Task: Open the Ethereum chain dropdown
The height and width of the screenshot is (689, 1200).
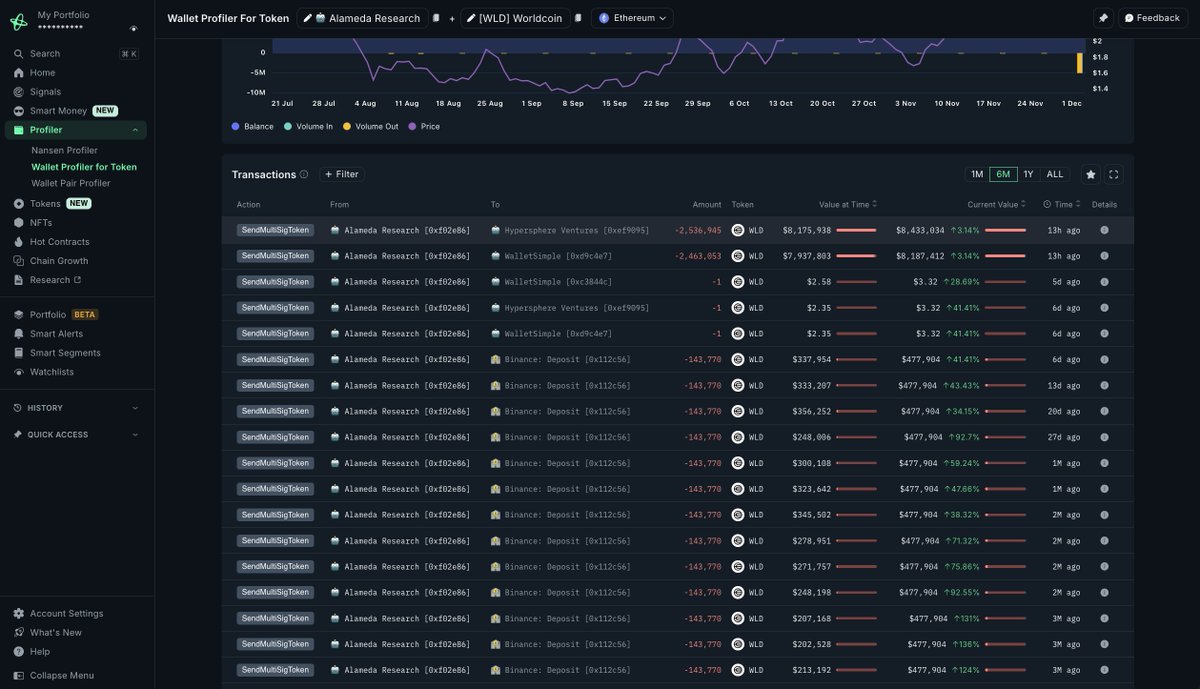Action: (x=632, y=18)
